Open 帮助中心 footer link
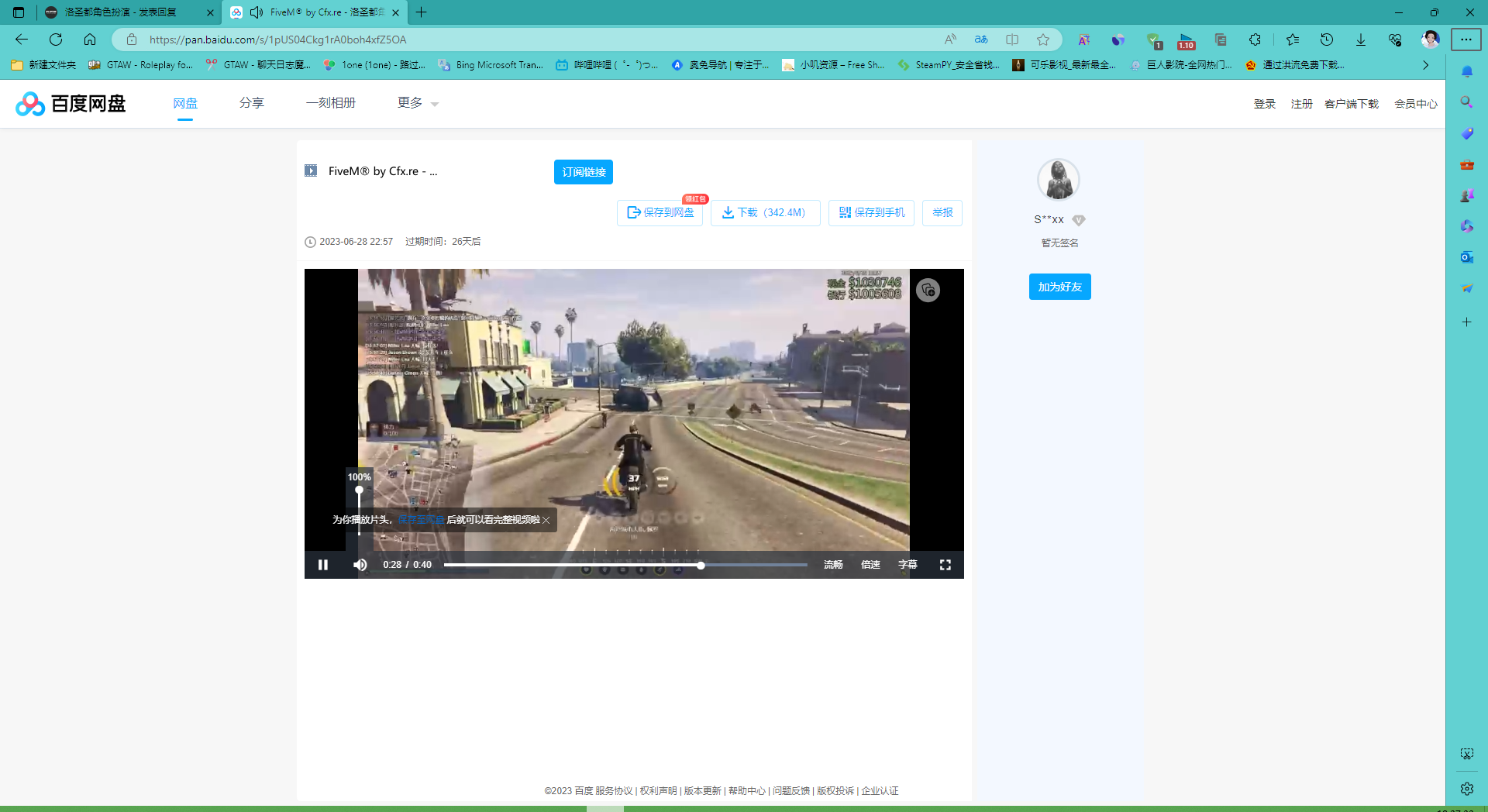The image size is (1488, 812). tap(747, 791)
